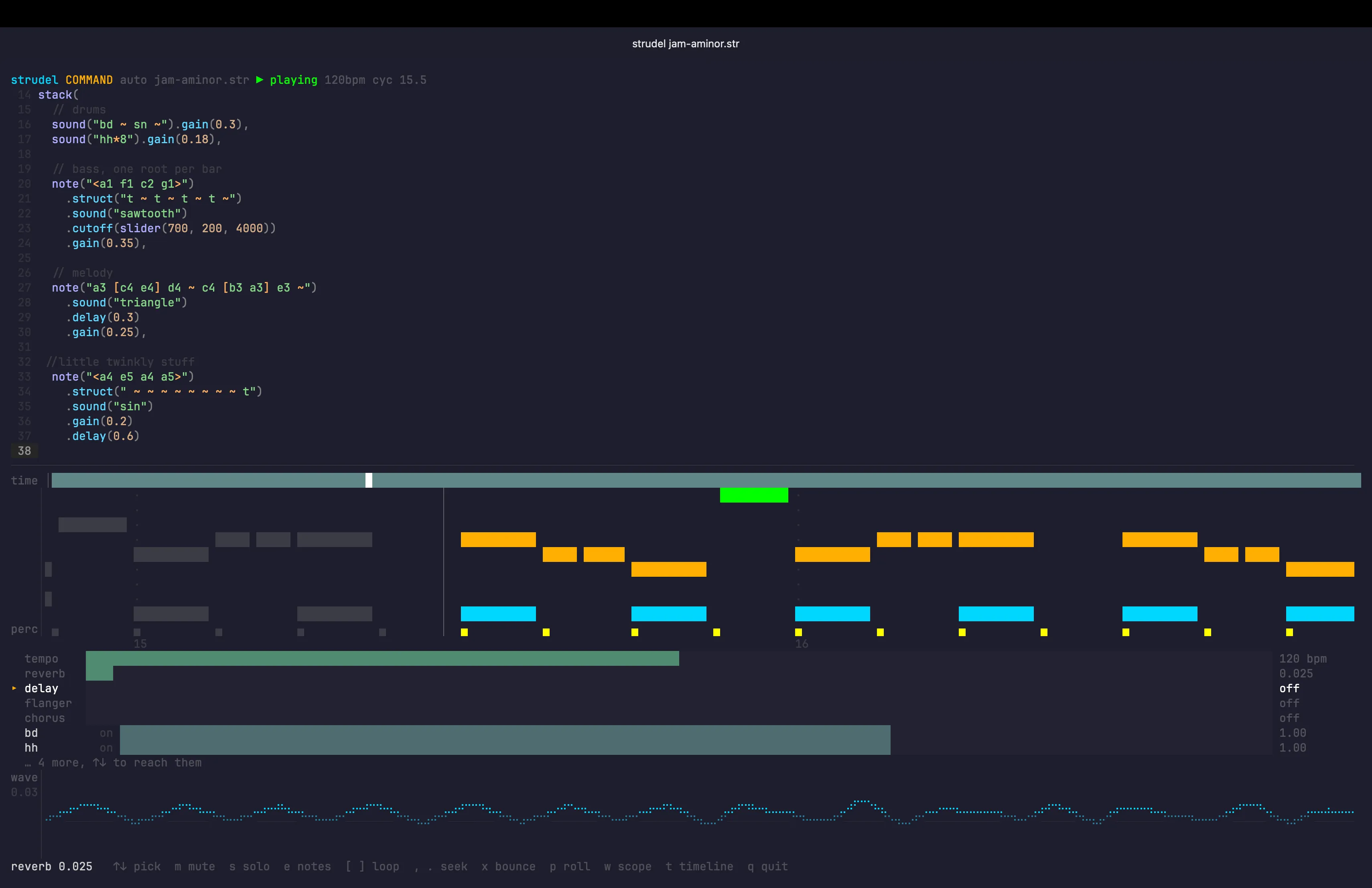Click the 't timeline' shortcut hint
This screenshot has height=888, width=1372.
699,867
